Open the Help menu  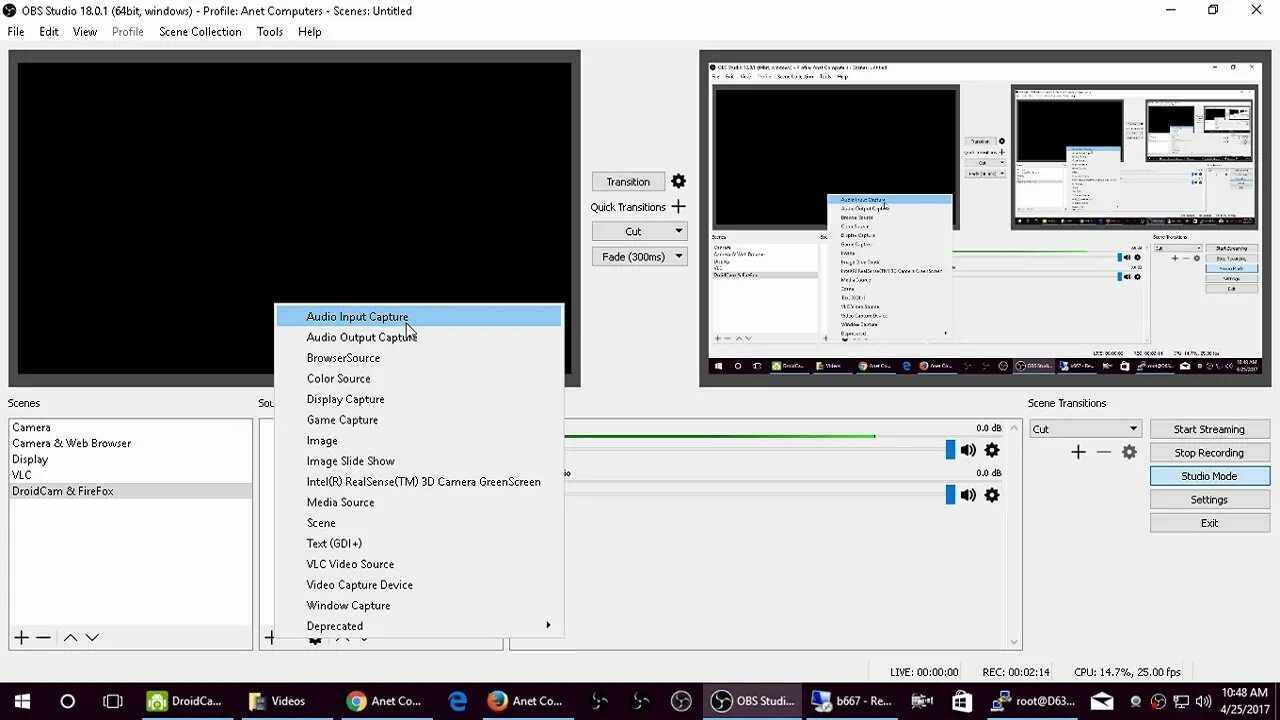point(310,32)
